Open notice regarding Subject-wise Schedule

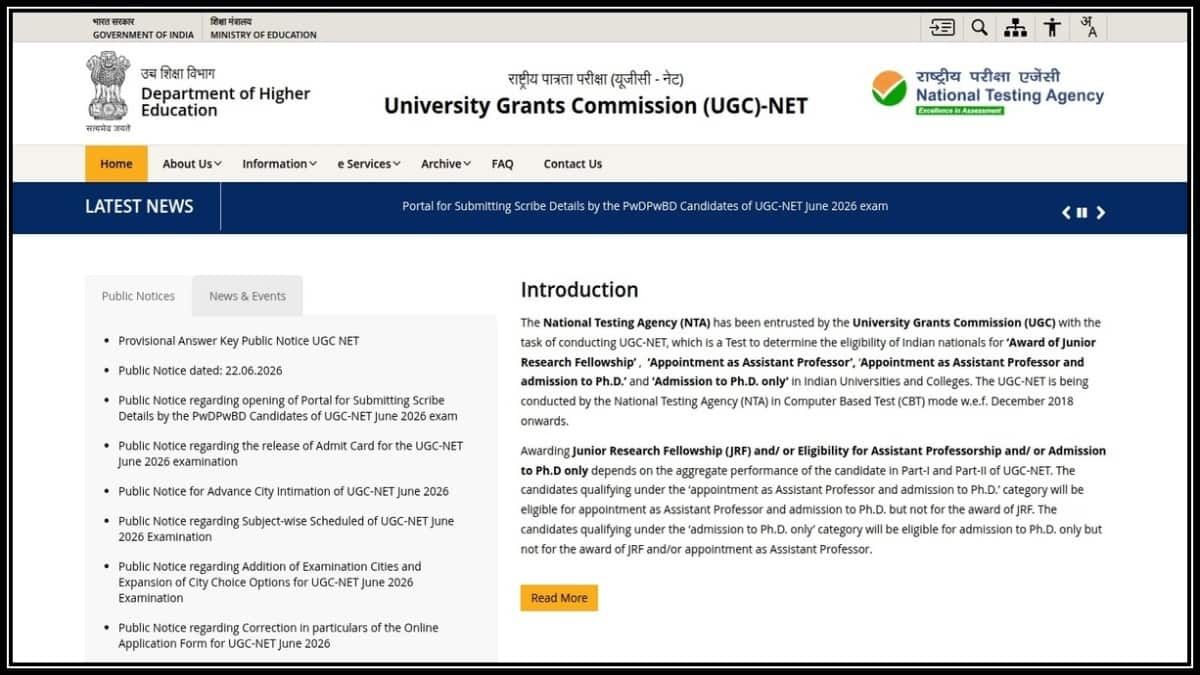(x=286, y=529)
